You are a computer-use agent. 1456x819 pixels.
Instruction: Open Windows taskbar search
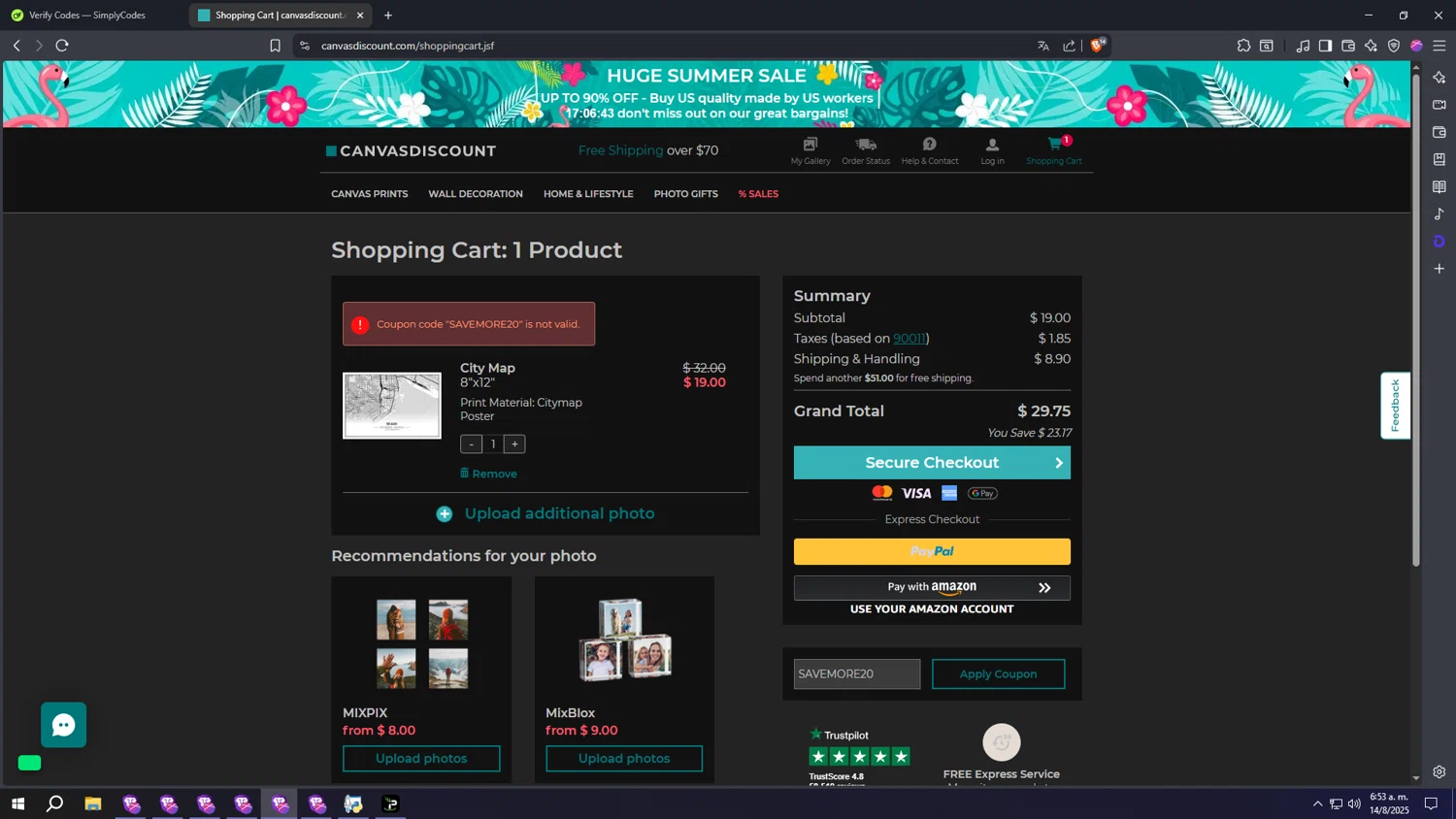55,803
